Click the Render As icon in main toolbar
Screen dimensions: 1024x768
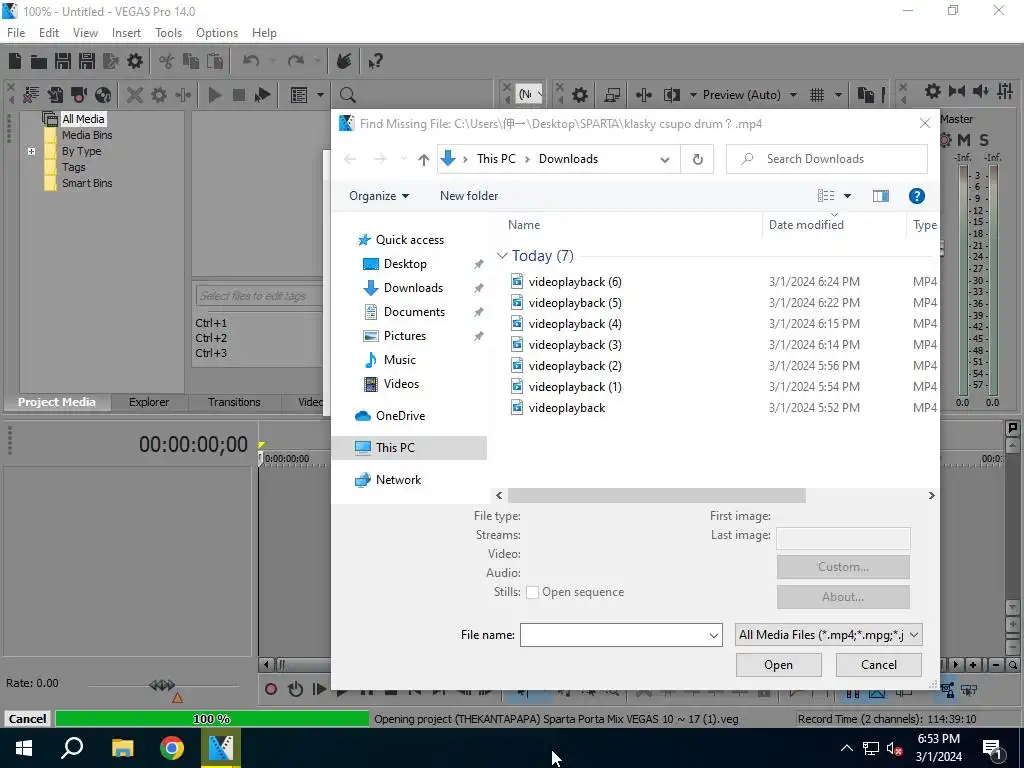(x=111, y=61)
